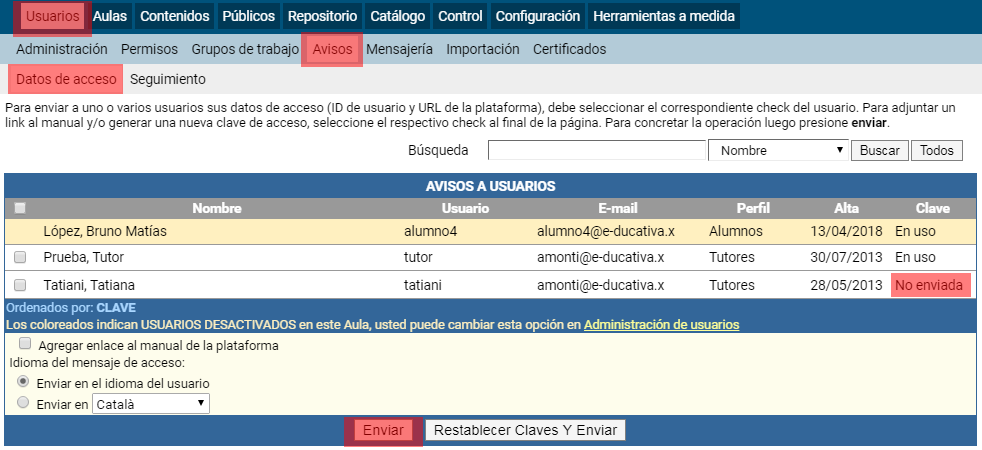This screenshot has width=982, height=450.
Task: Open the 'Nombre' search field dropdown
Action: 777,150
